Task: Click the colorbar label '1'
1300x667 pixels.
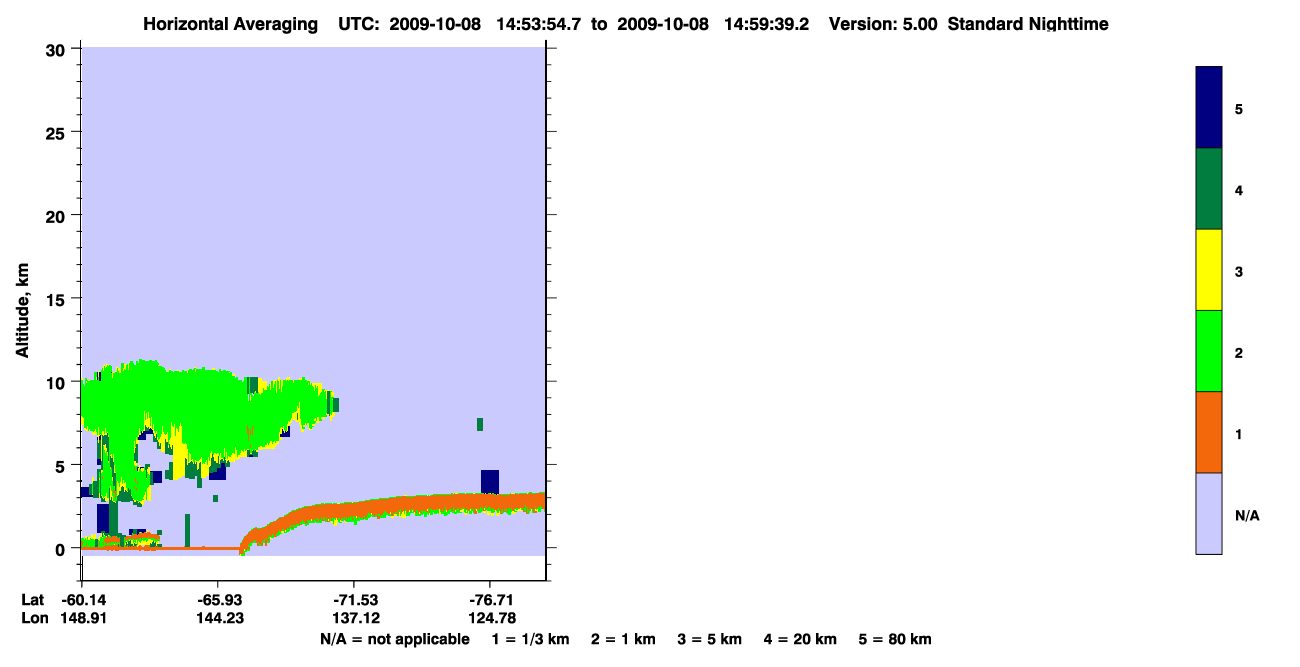Action: (x=1239, y=434)
